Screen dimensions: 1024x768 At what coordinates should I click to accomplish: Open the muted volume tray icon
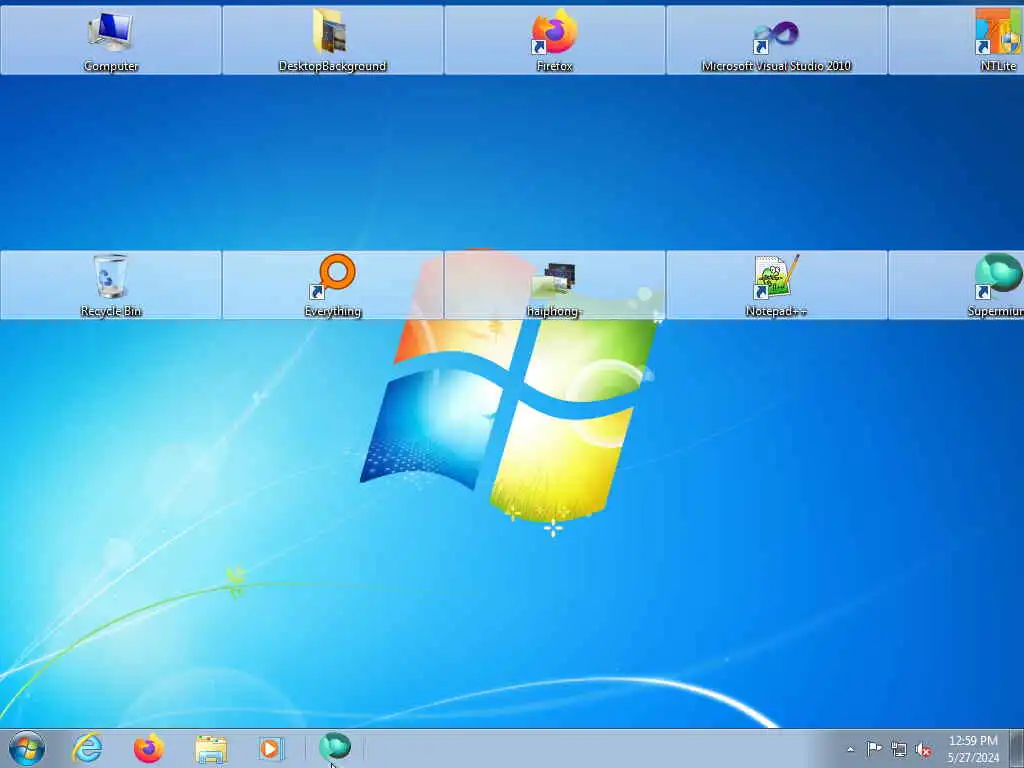coord(923,750)
